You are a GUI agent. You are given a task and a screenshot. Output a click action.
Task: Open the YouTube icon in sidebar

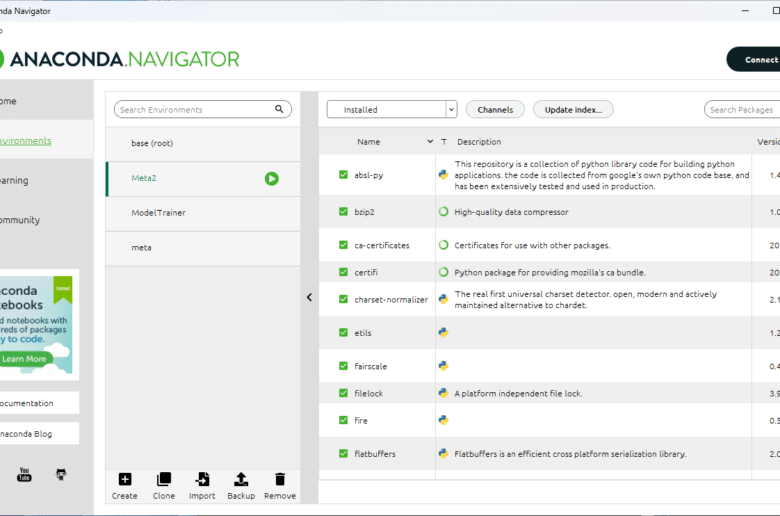pyautogui.click(x=24, y=474)
